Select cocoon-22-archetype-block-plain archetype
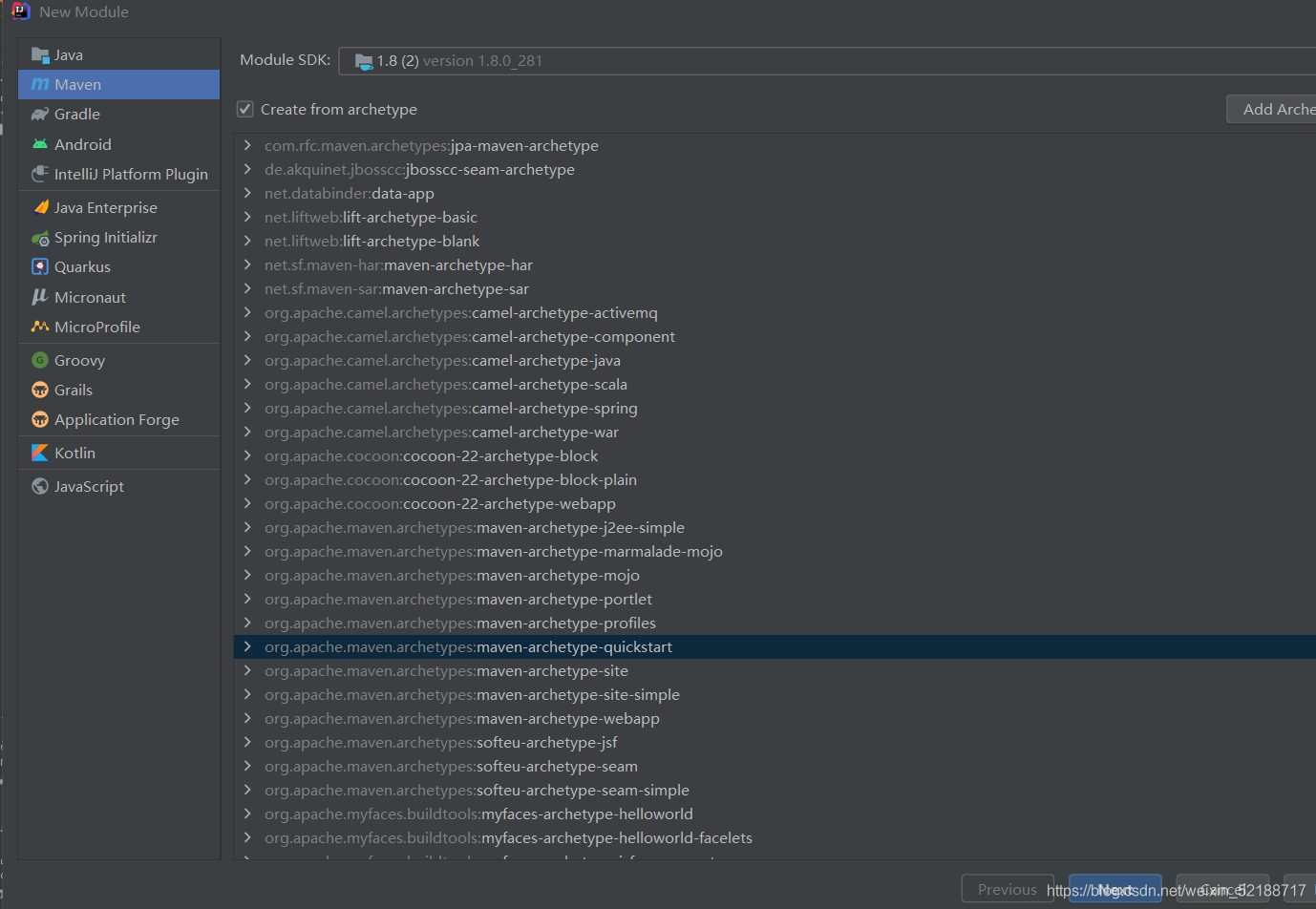 775,479
